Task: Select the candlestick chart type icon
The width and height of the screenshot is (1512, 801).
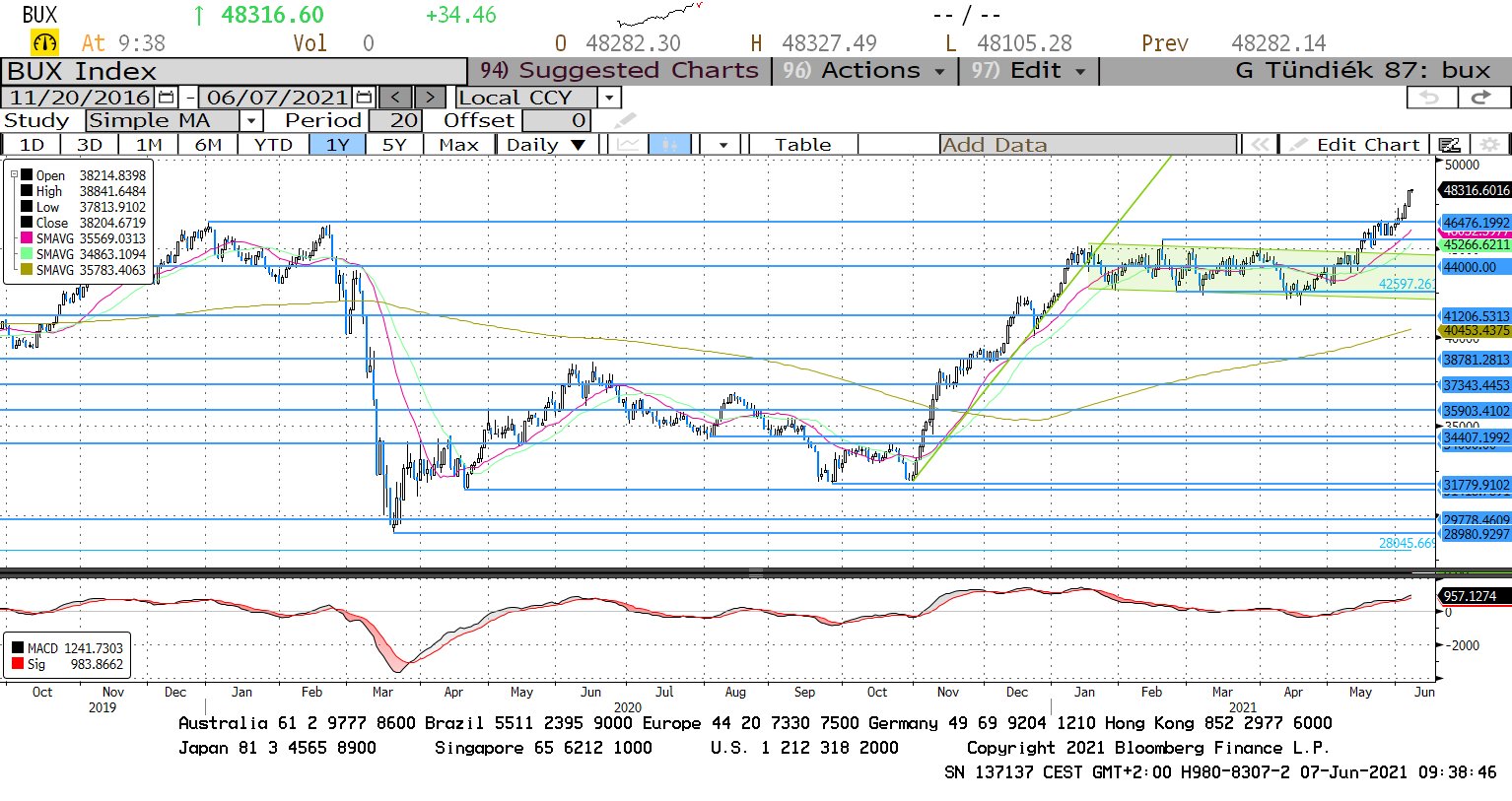Action: click(x=669, y=145)
